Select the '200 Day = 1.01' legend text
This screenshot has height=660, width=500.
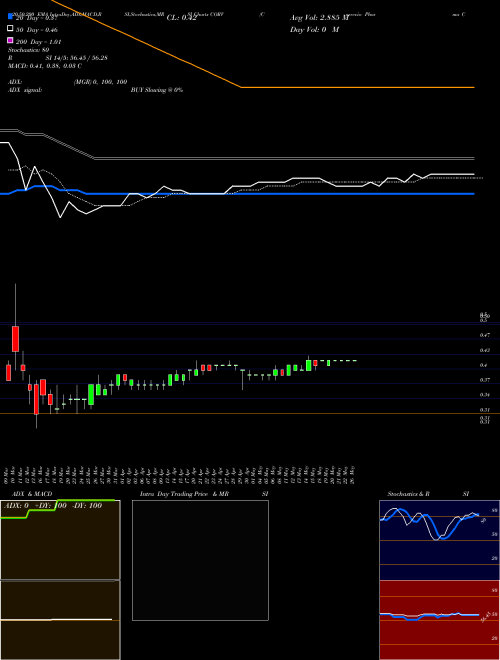(x=38, y=42)
